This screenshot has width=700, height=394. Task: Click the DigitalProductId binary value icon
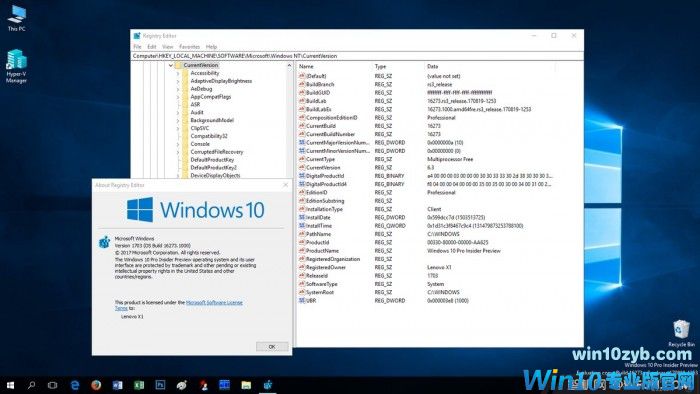coord(302,176)
